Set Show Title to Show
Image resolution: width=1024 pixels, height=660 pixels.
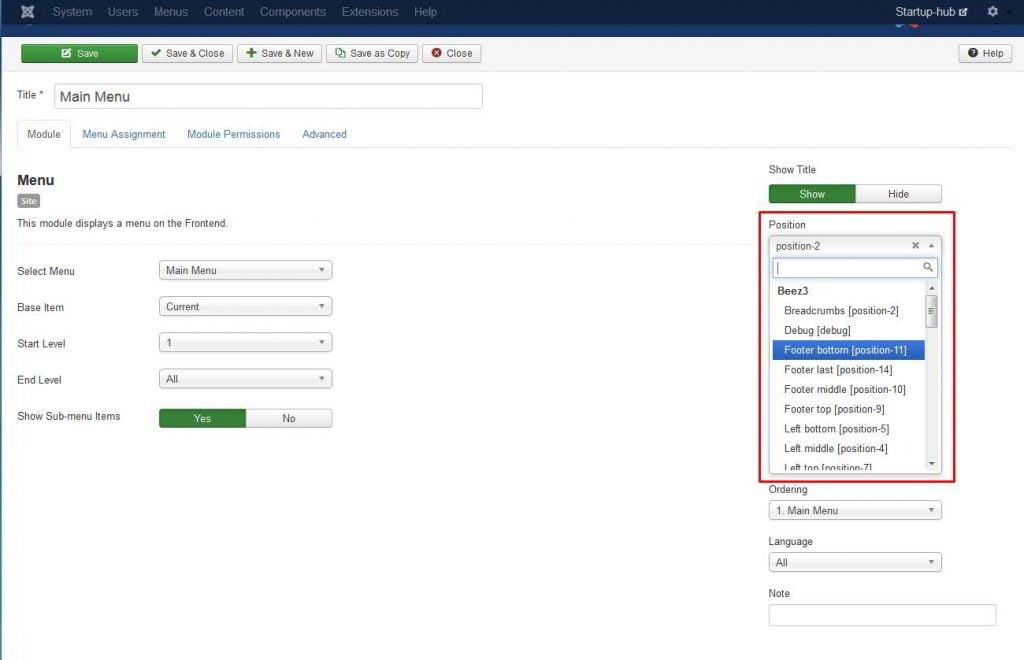coord(812,194)
